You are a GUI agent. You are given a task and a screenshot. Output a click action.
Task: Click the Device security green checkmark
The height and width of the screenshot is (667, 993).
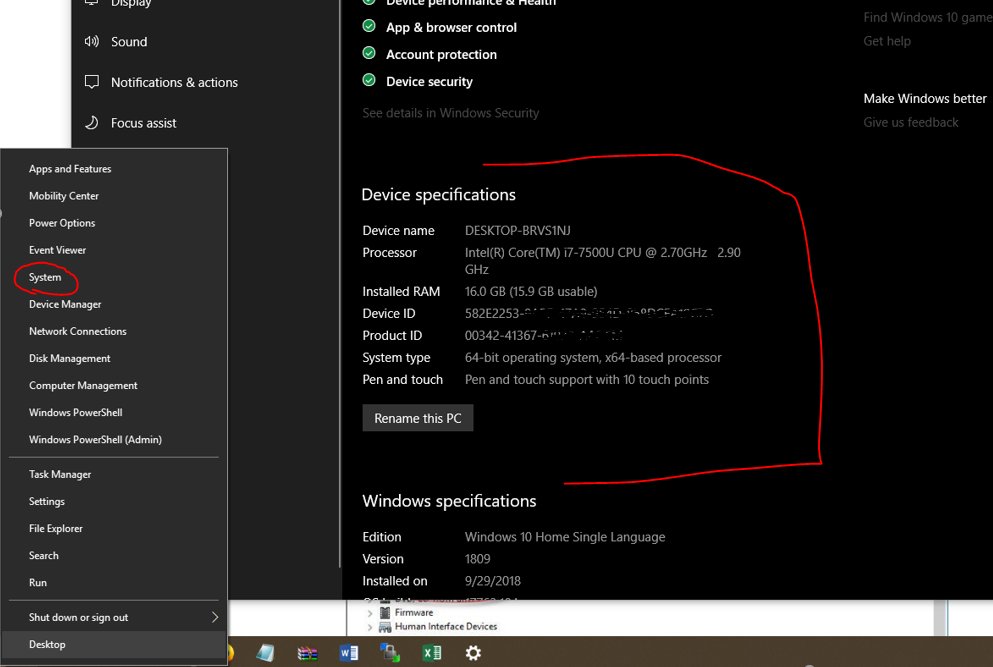[x=369, y=80]
